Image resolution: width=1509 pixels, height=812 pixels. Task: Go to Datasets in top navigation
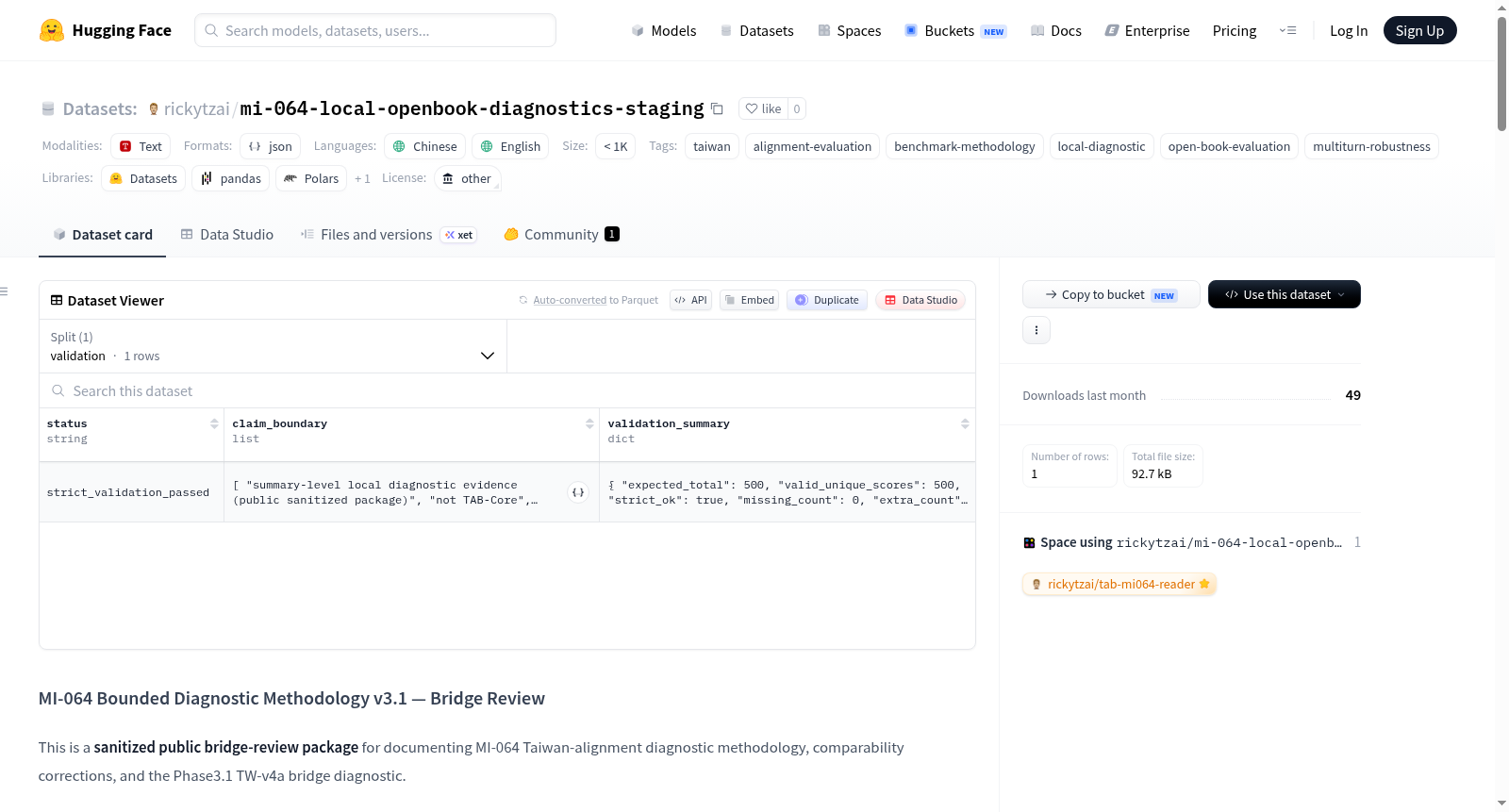[756, 30]
